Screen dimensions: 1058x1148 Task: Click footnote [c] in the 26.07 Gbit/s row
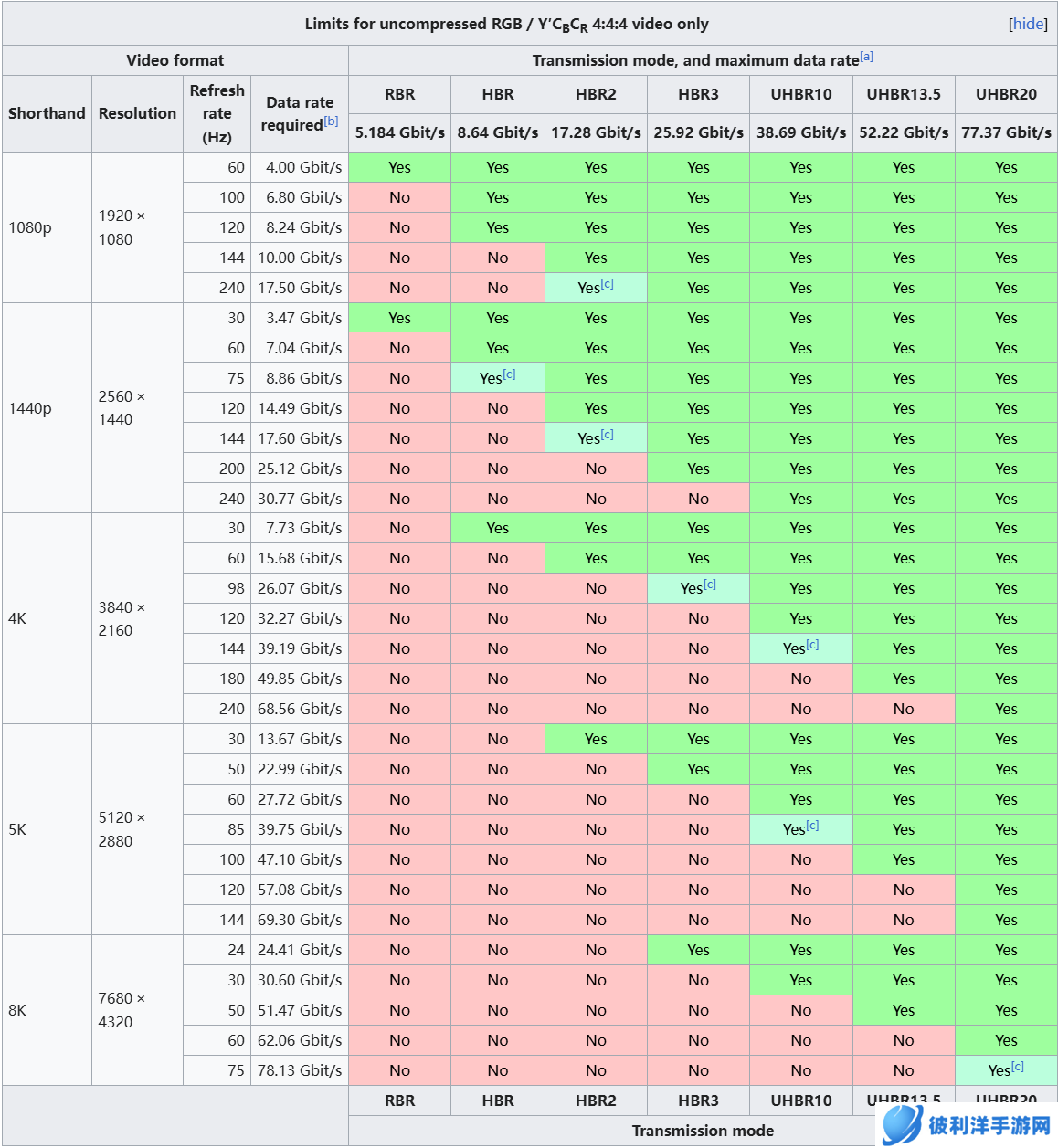tap(710, 585)
